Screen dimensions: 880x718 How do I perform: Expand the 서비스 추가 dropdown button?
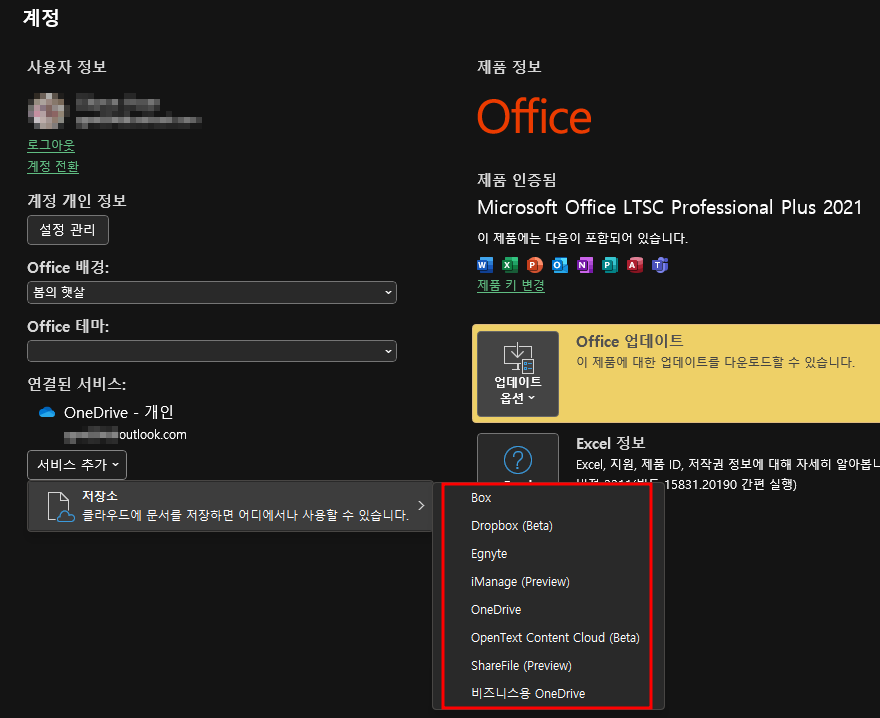pos(77,465)
